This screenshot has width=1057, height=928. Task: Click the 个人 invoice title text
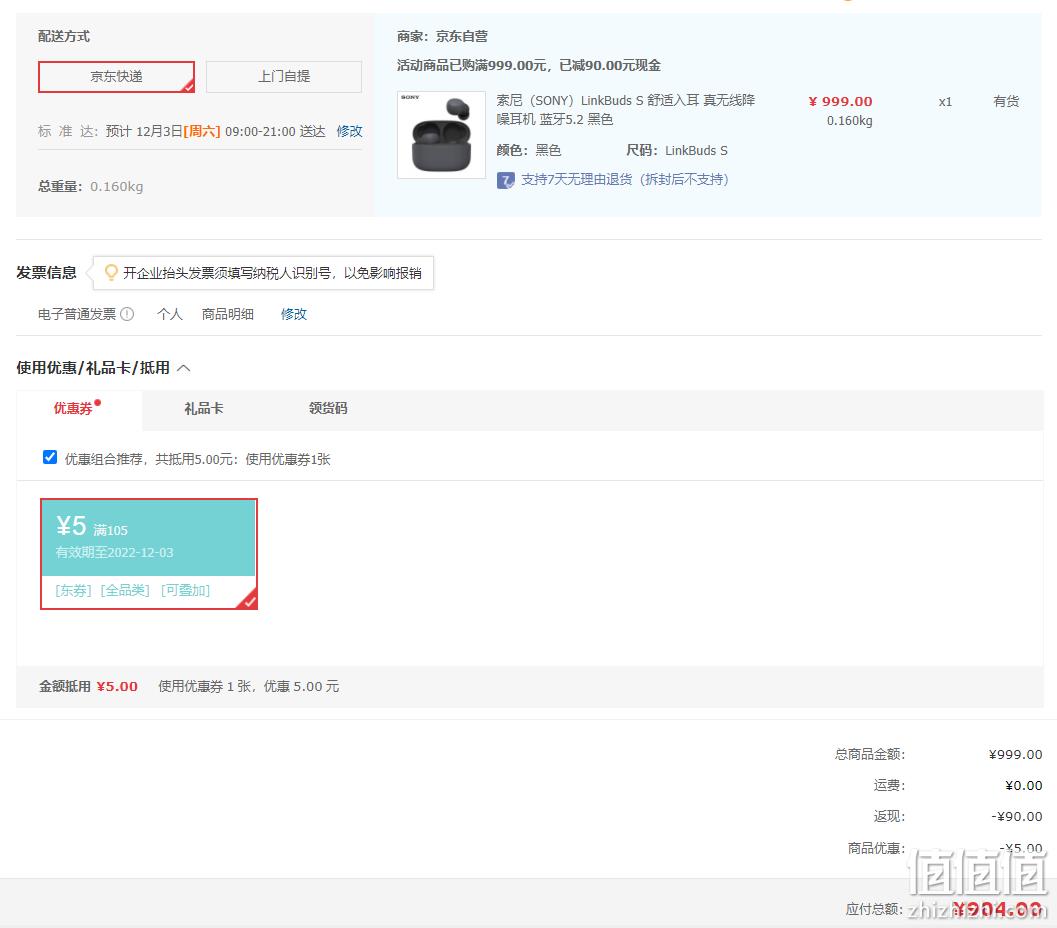[169, 314]
